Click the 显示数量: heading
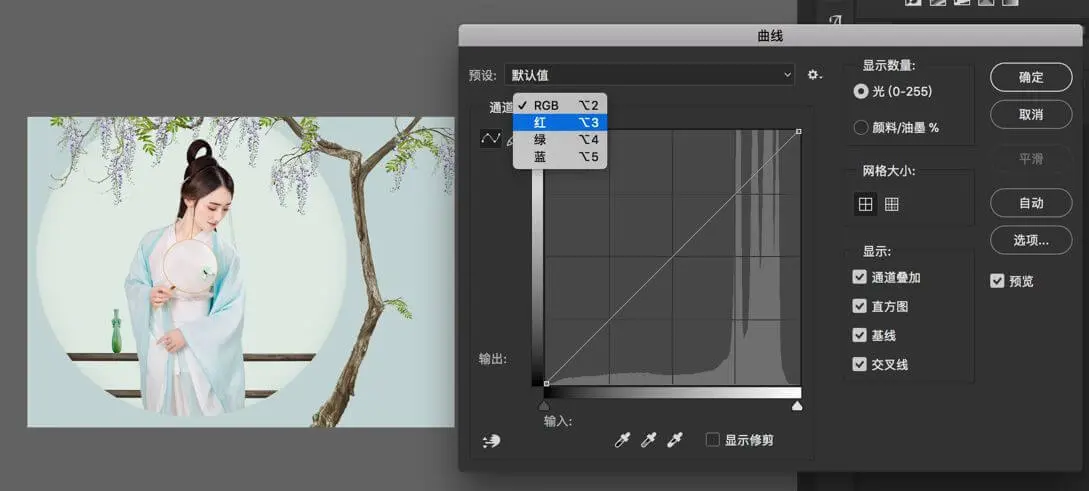Screen dimensions: 1089x491 point(889,65)
